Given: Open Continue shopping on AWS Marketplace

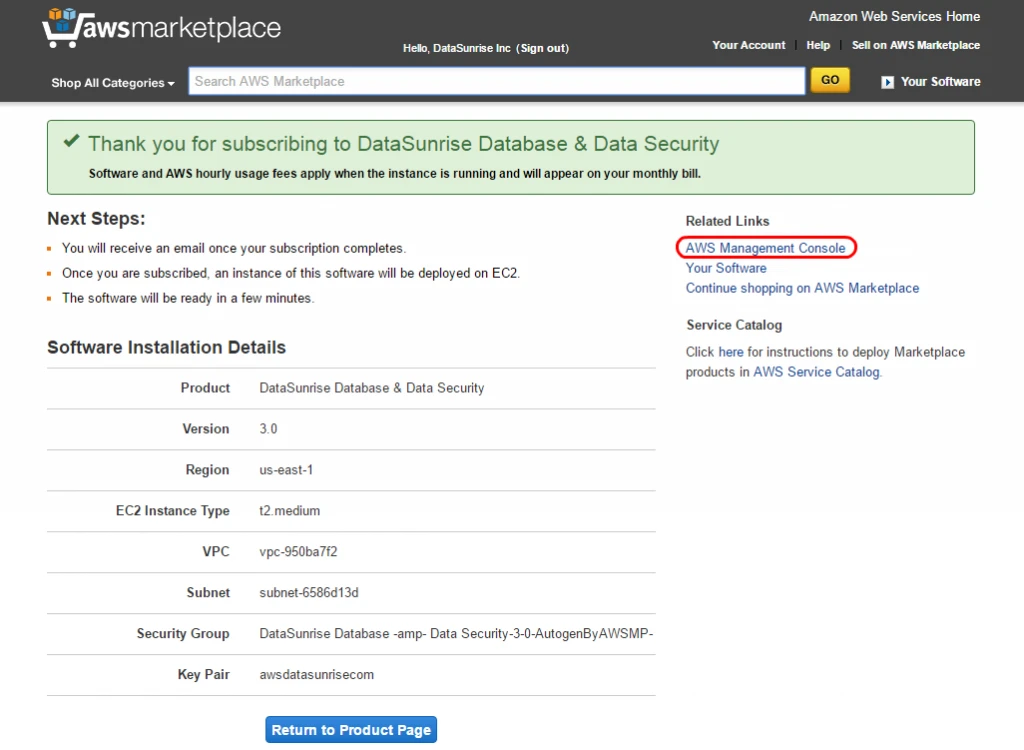Looking at the screenshot, I should [802, 288].
